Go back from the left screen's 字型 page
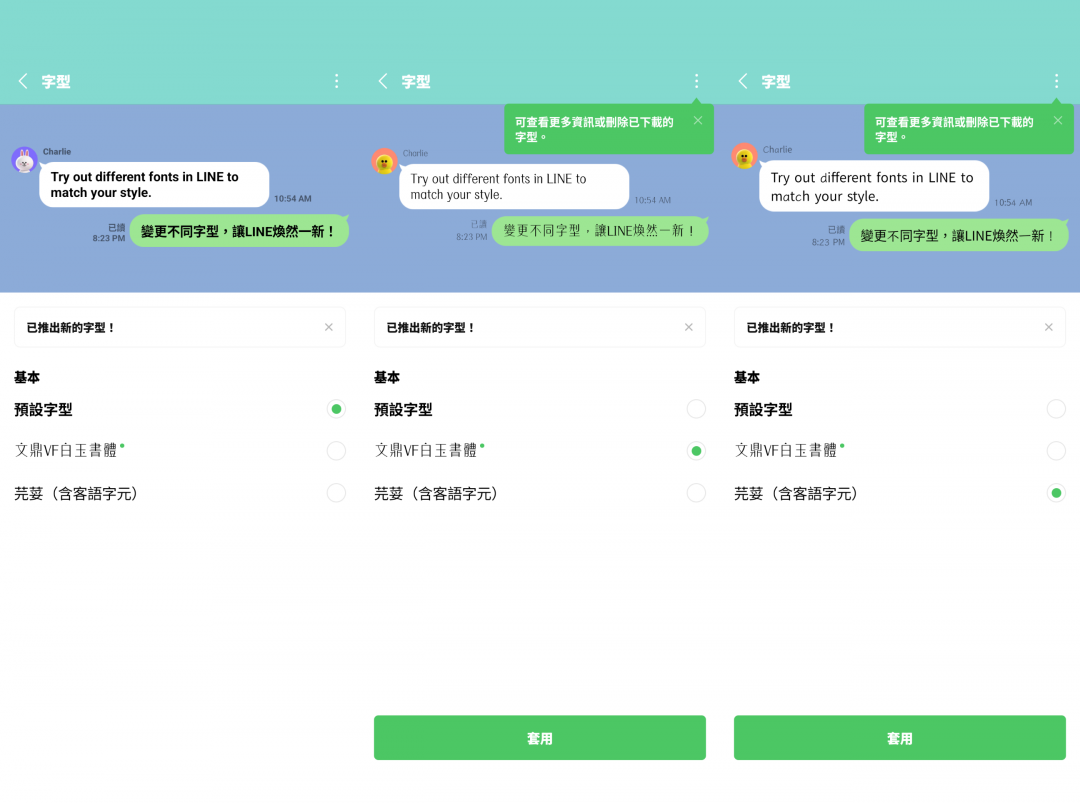 pos(23,81)
